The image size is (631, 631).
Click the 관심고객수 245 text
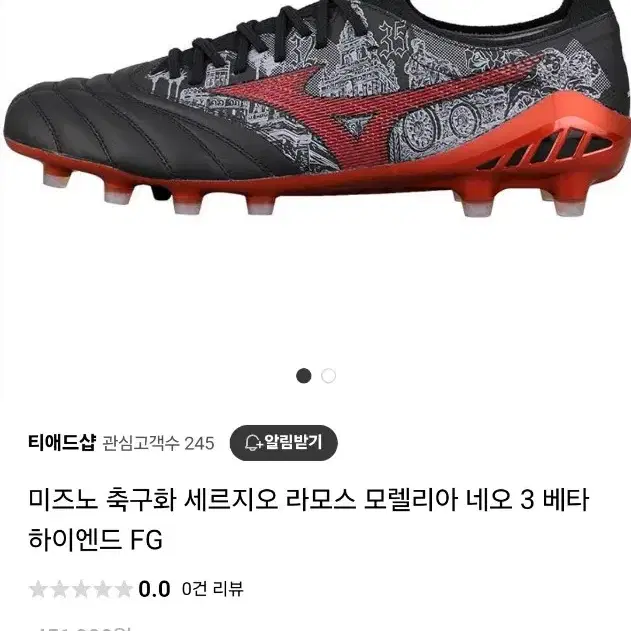coord(158,443)
